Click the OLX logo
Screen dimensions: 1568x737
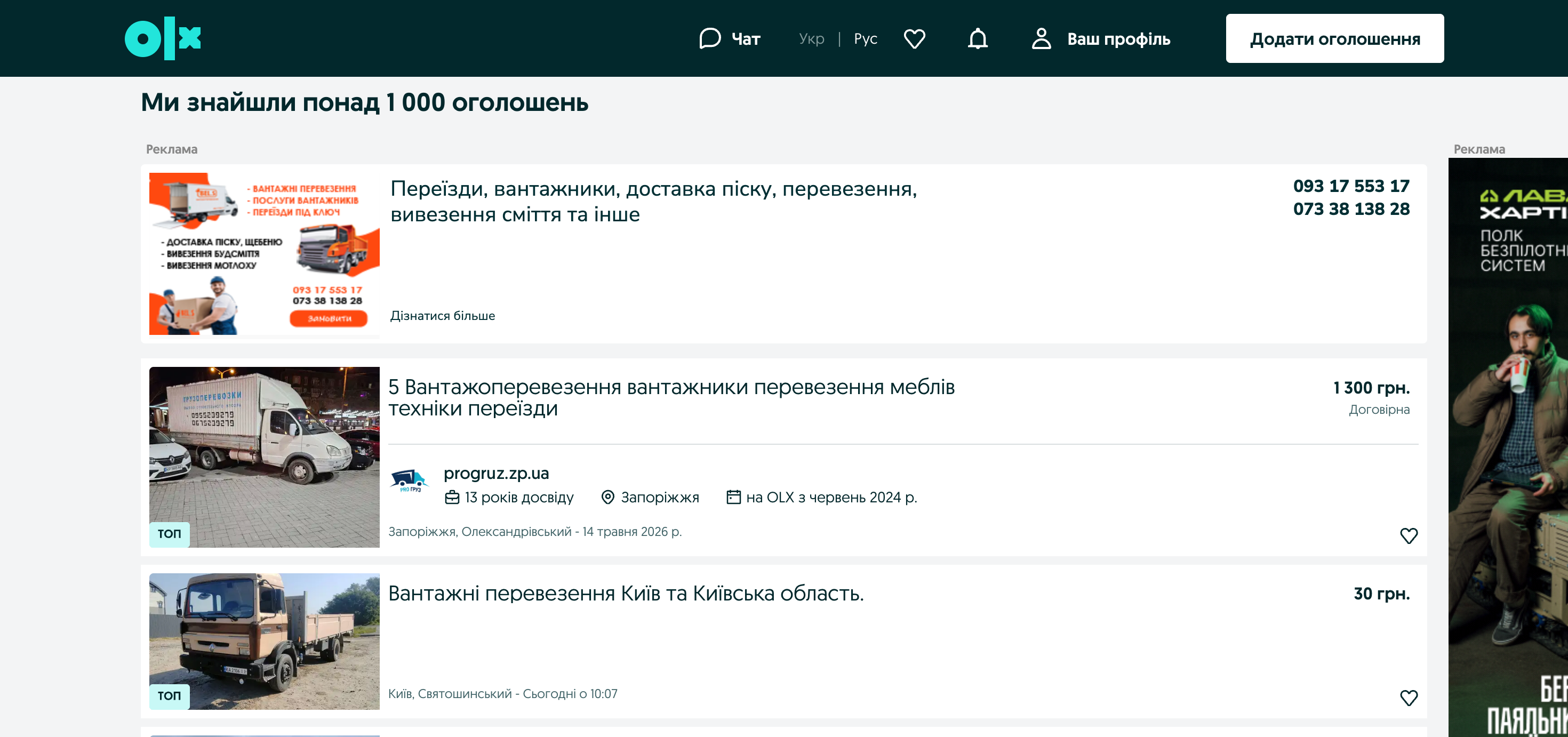pyautogui.click(x=163, y=38)
